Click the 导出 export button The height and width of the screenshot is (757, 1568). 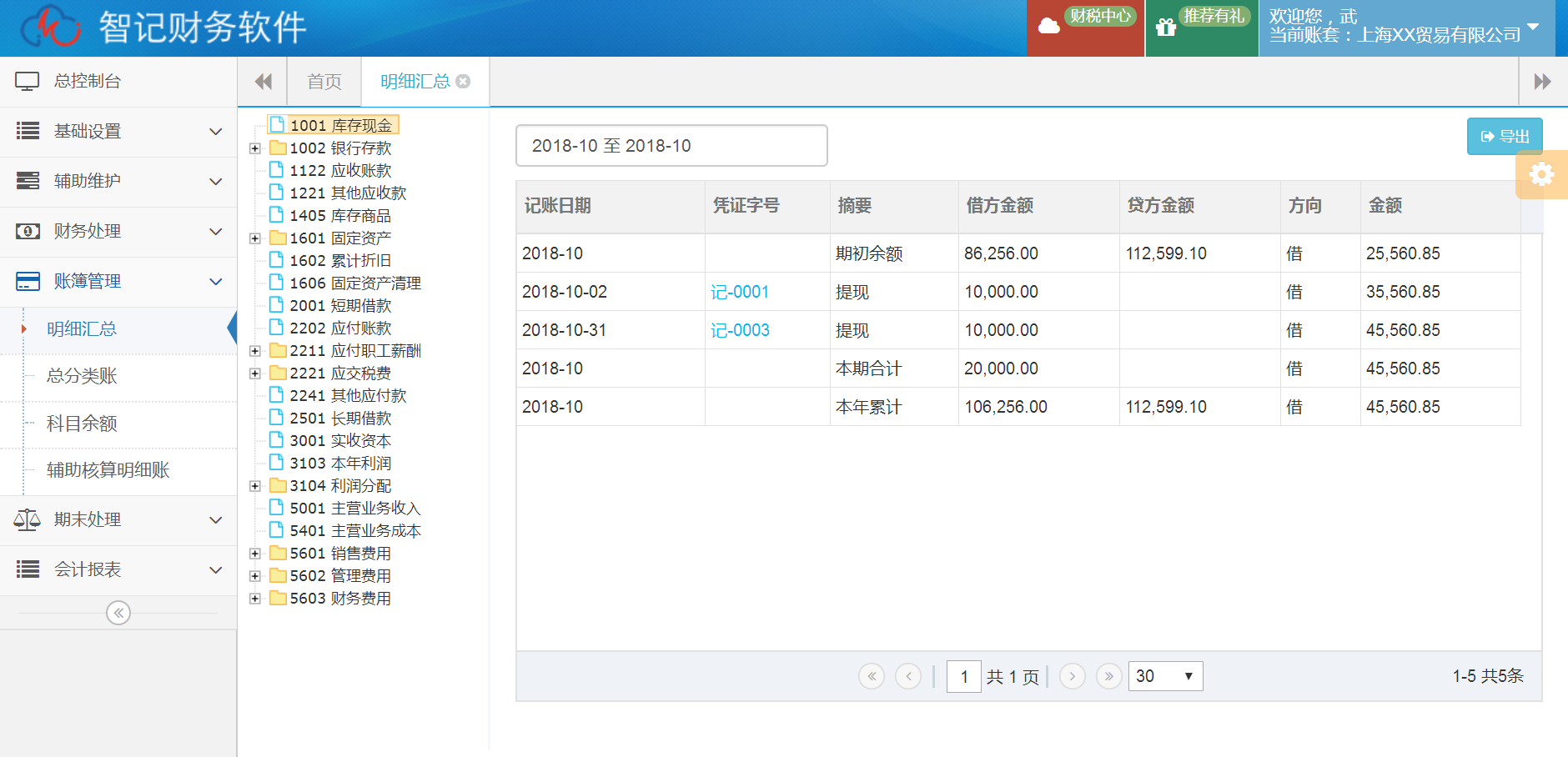[x=1505, y=137]
